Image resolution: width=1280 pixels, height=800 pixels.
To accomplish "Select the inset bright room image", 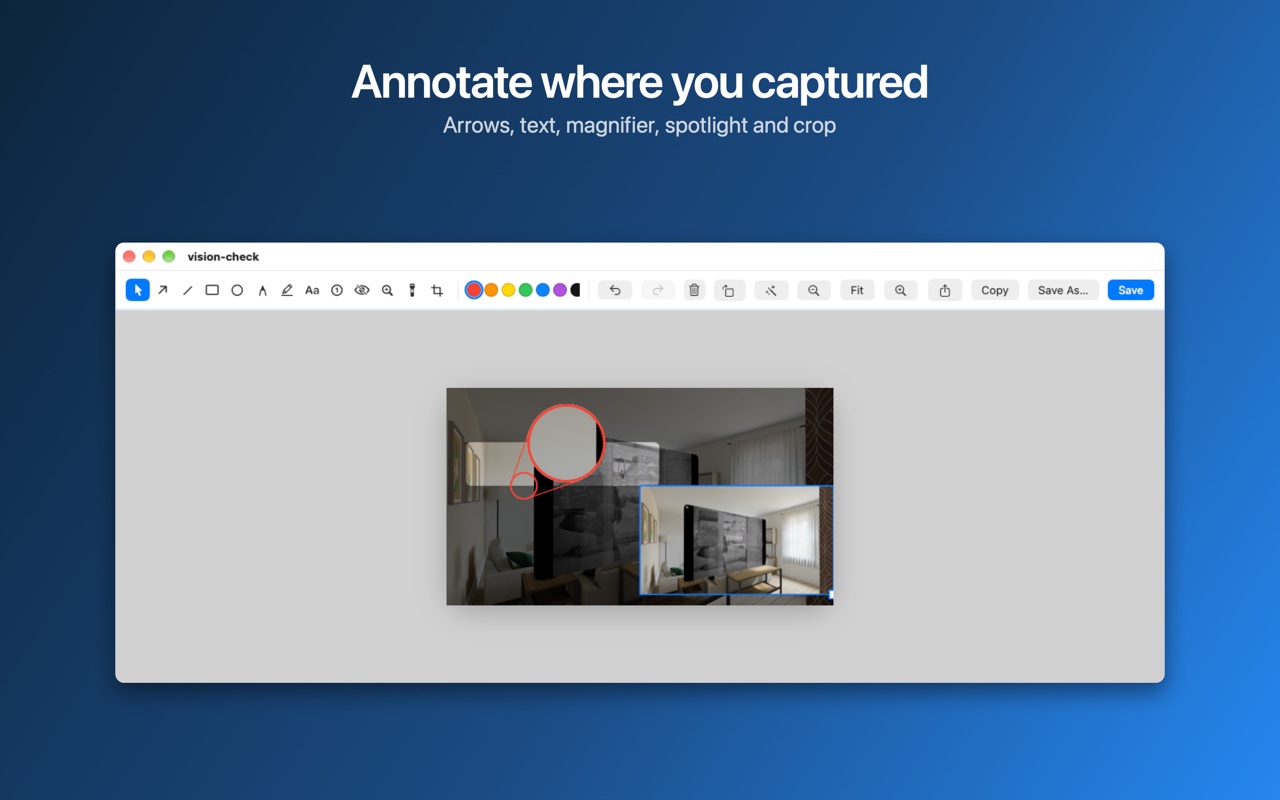I will click(736, 540).
